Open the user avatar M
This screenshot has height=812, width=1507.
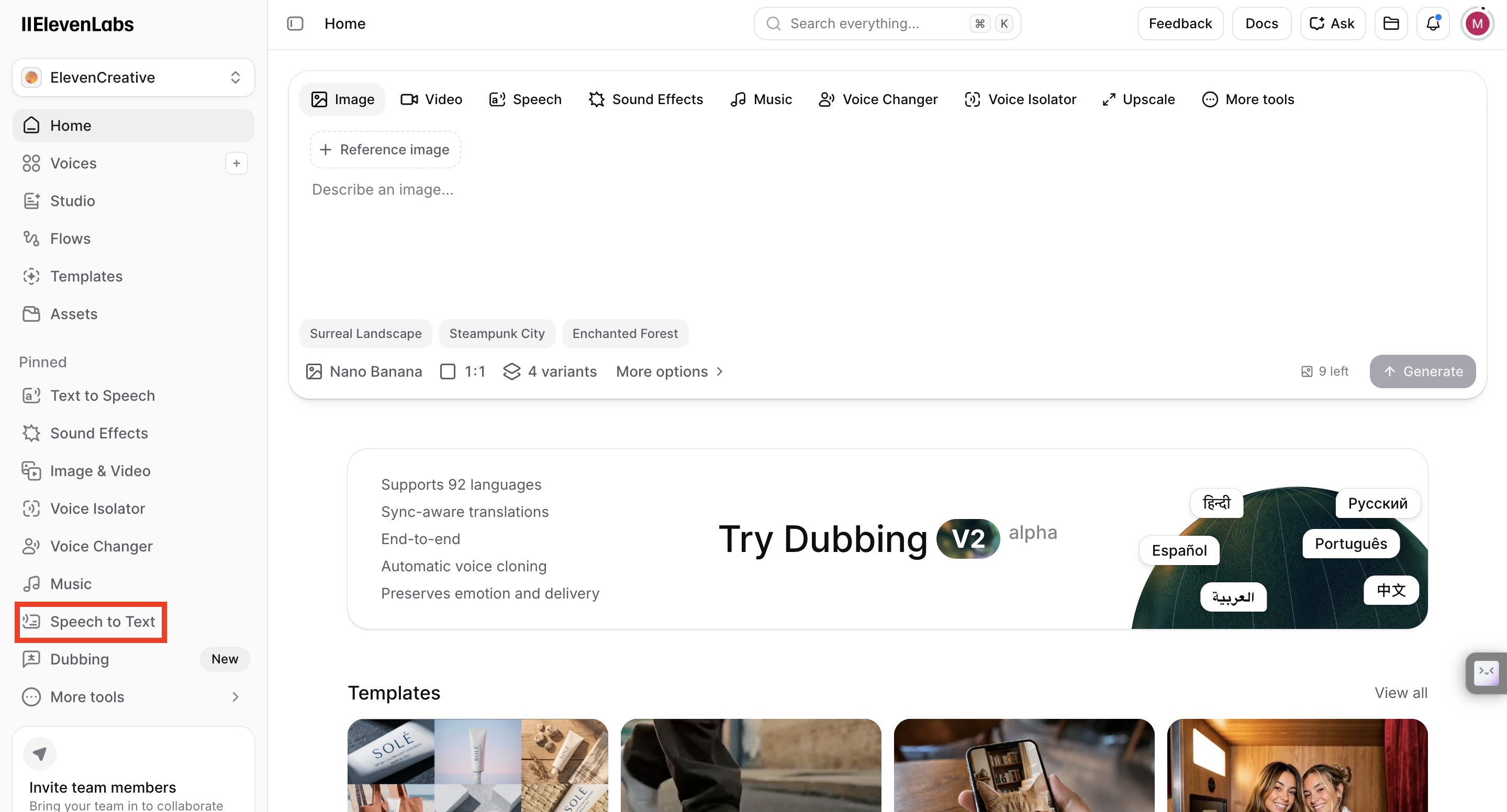(1477, 24)
